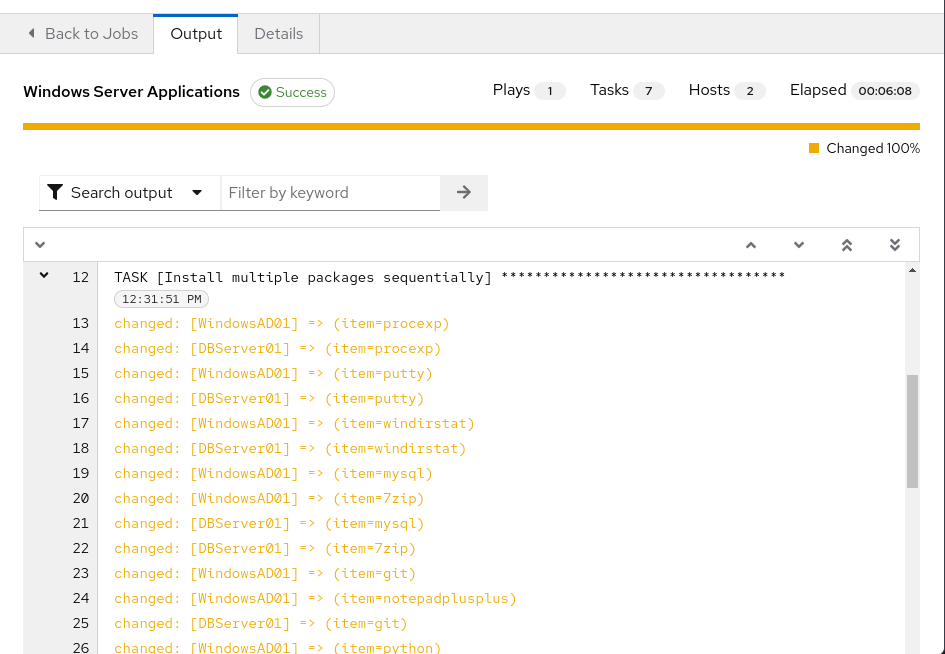Image resolution: width=945 pixels, height=654 pixels.
Task: Select line 21 DBServer01 mysql
Action: coord(269,524)
